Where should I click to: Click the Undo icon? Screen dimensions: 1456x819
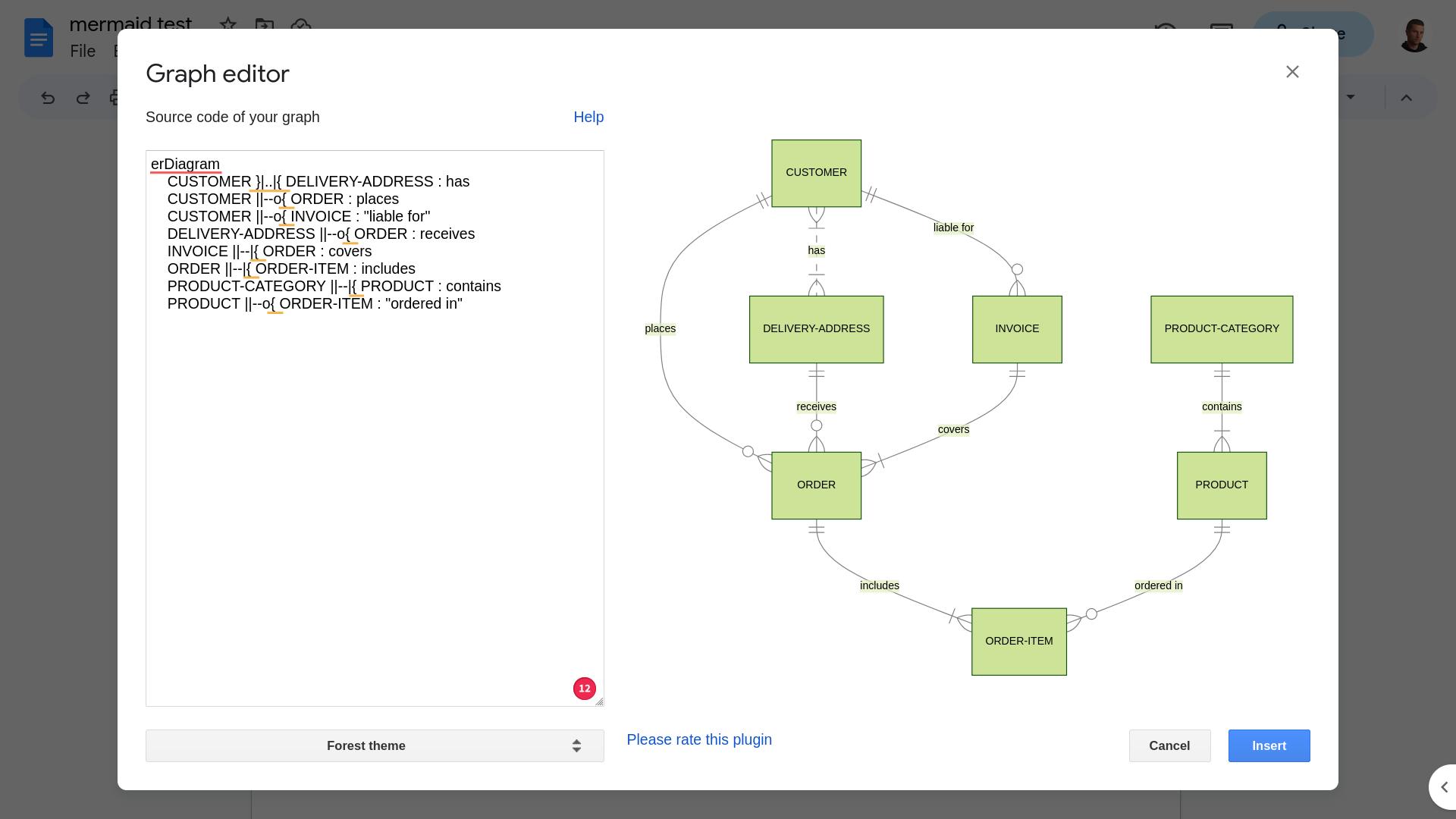(x=47, y=97)
